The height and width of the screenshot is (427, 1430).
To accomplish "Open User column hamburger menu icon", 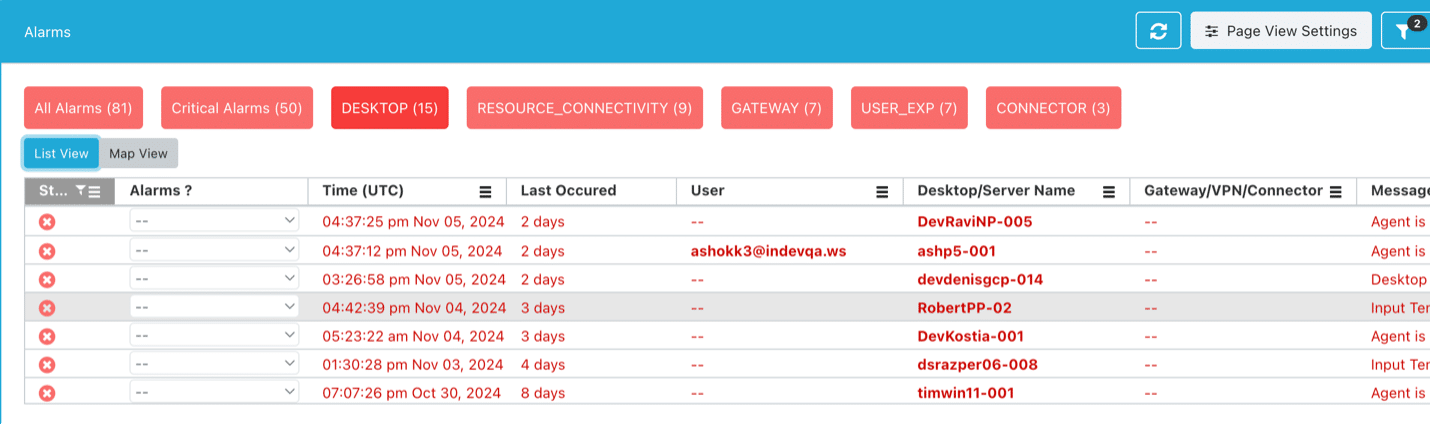I will pyautogui.click(x=883, y=191).
